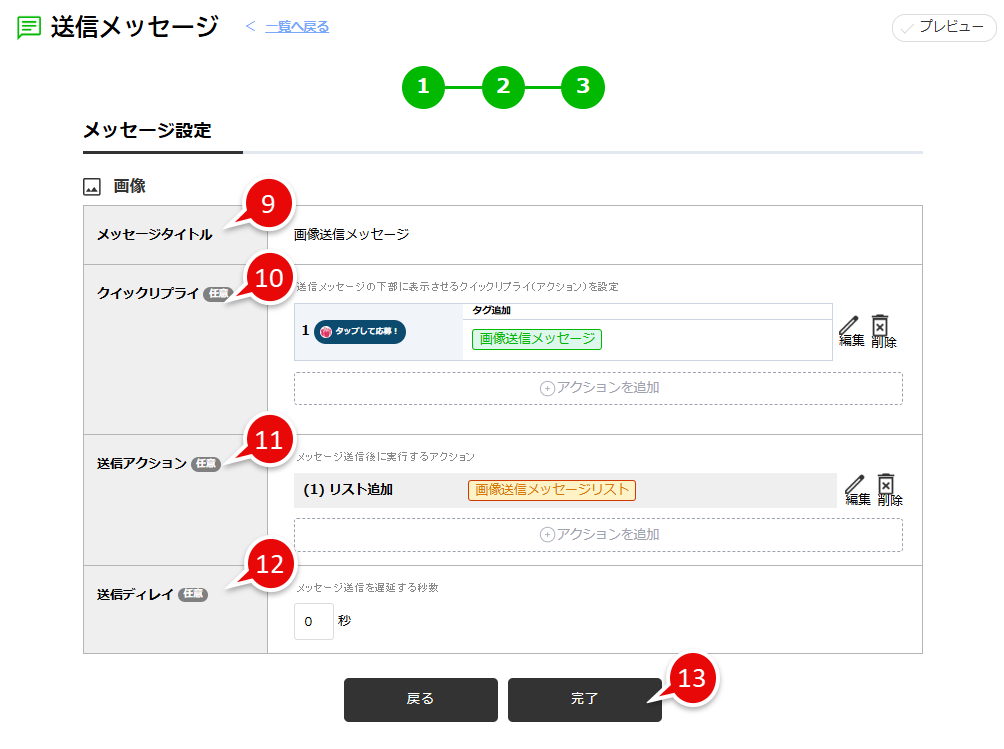Click step 1 circle in the progress indicator
Screen dimensions: 1004x749
coord(423,87)
